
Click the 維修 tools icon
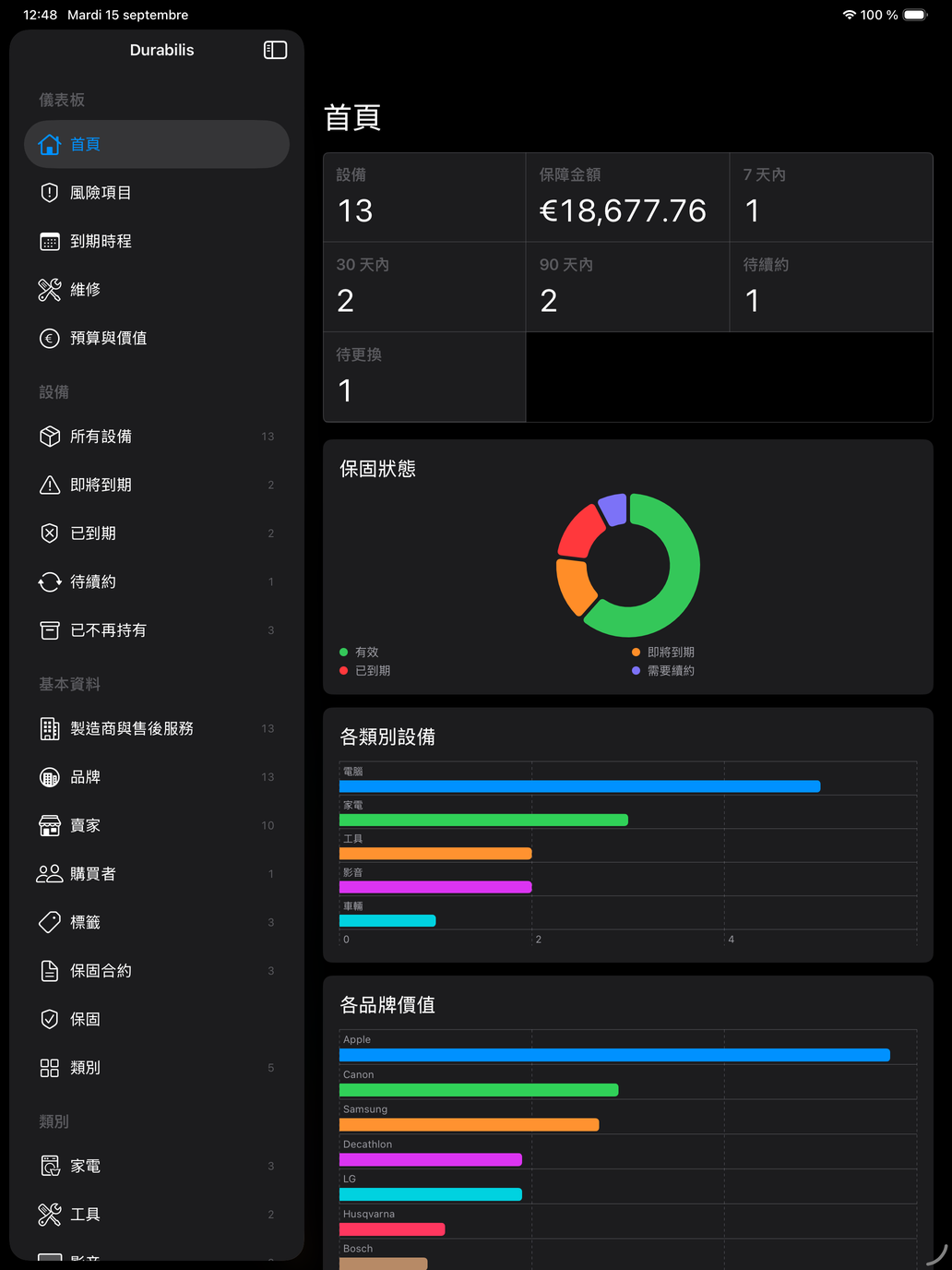(50, 290)
